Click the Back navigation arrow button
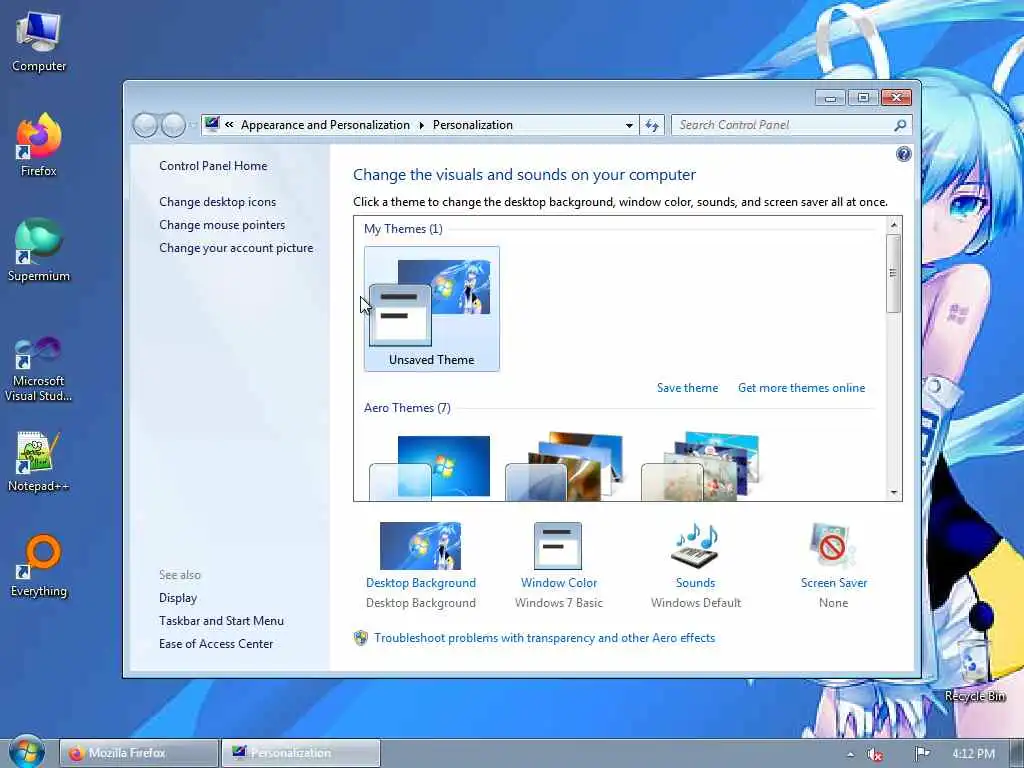This screenshot has width=1024, height=768. (145, 125)
